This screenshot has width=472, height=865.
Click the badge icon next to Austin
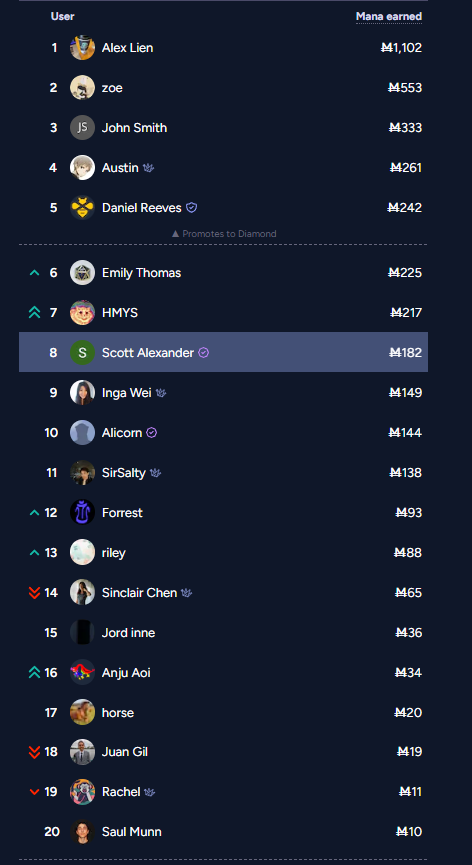148,168
